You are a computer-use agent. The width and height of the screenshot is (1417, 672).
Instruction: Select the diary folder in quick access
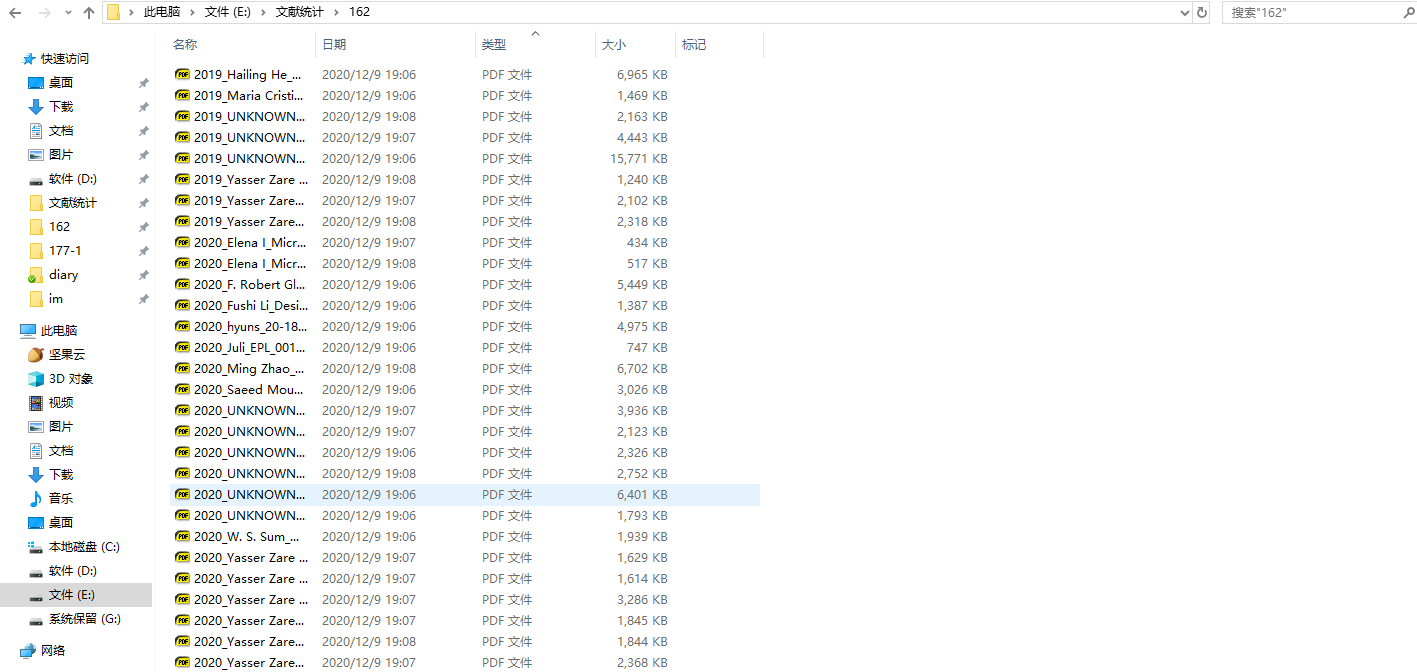63,274
